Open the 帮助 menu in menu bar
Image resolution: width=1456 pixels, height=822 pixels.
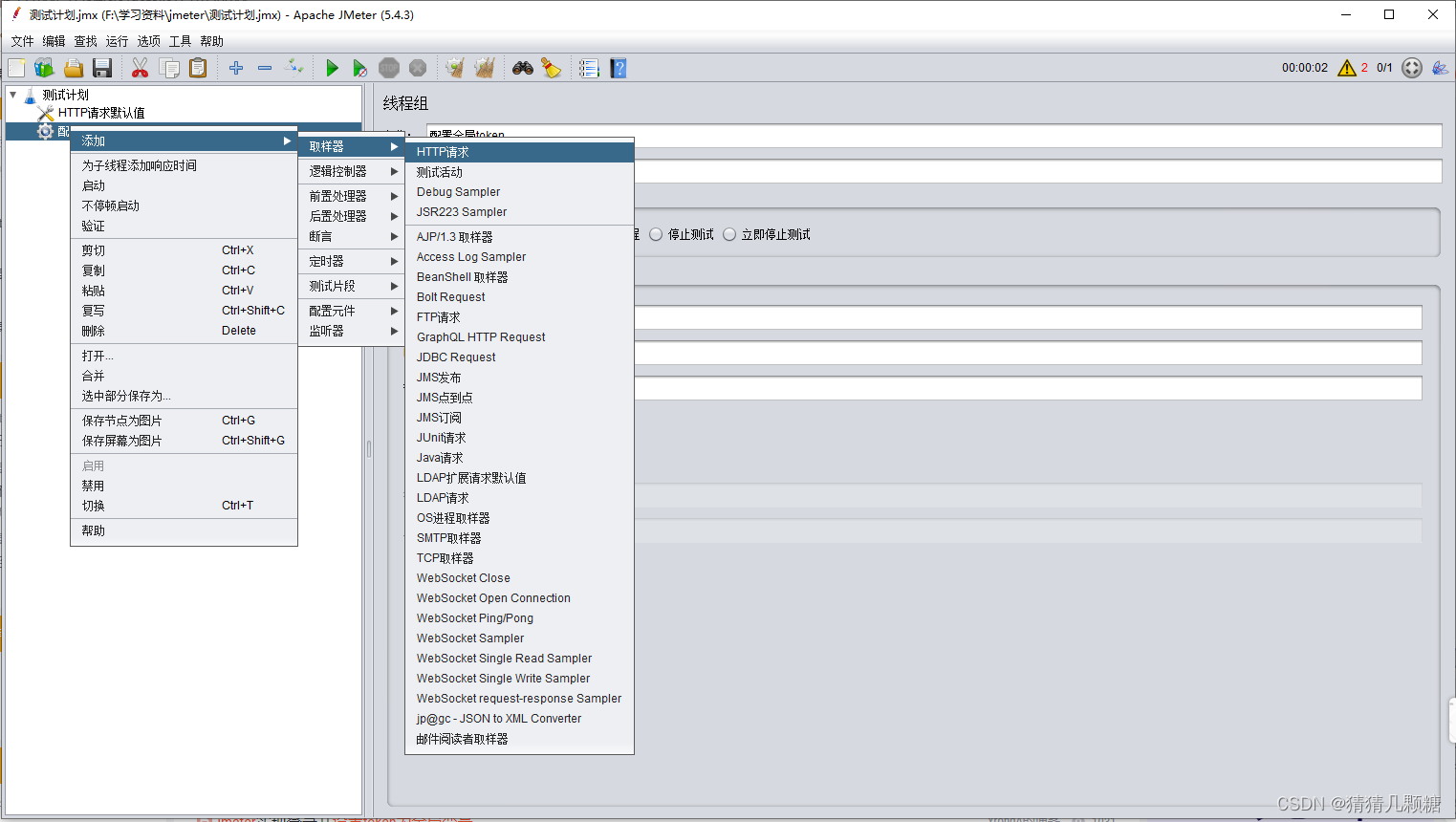[x=212, y=41]
